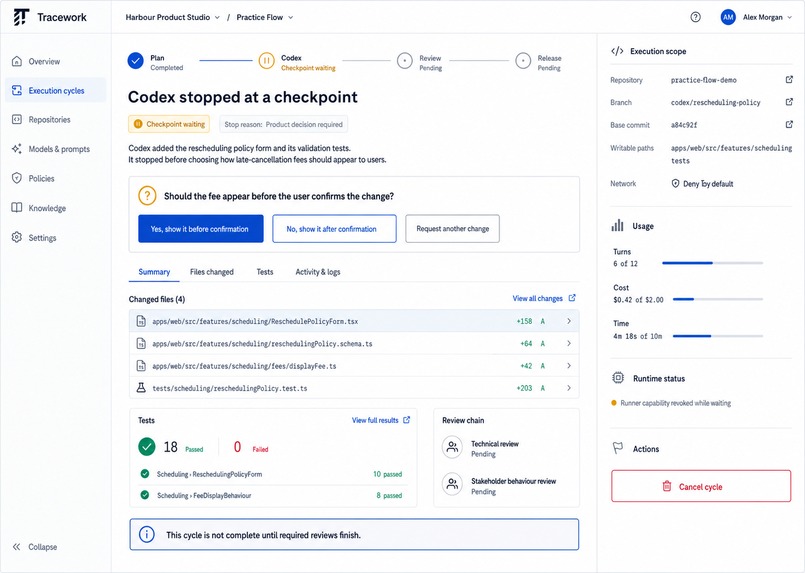The height and width of the screenshot is (573, 805).
Task: Click the 0 Failed tests count
Action: coord(251,447)
